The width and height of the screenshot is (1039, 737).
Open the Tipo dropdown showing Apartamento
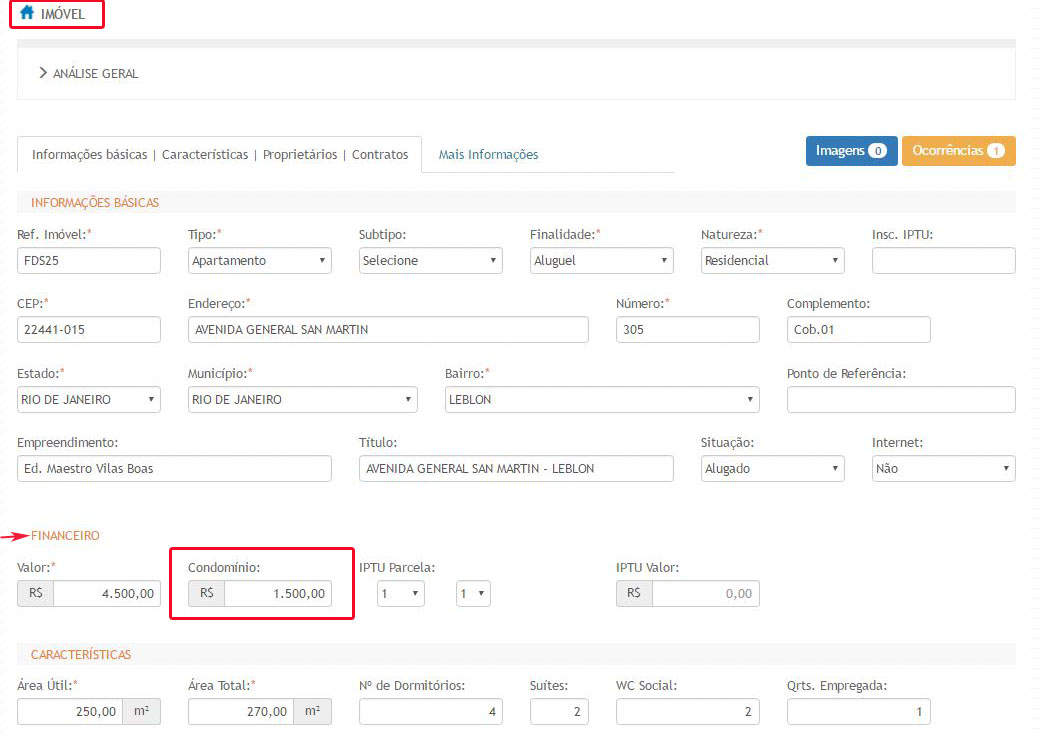click(x=259, y=260)
